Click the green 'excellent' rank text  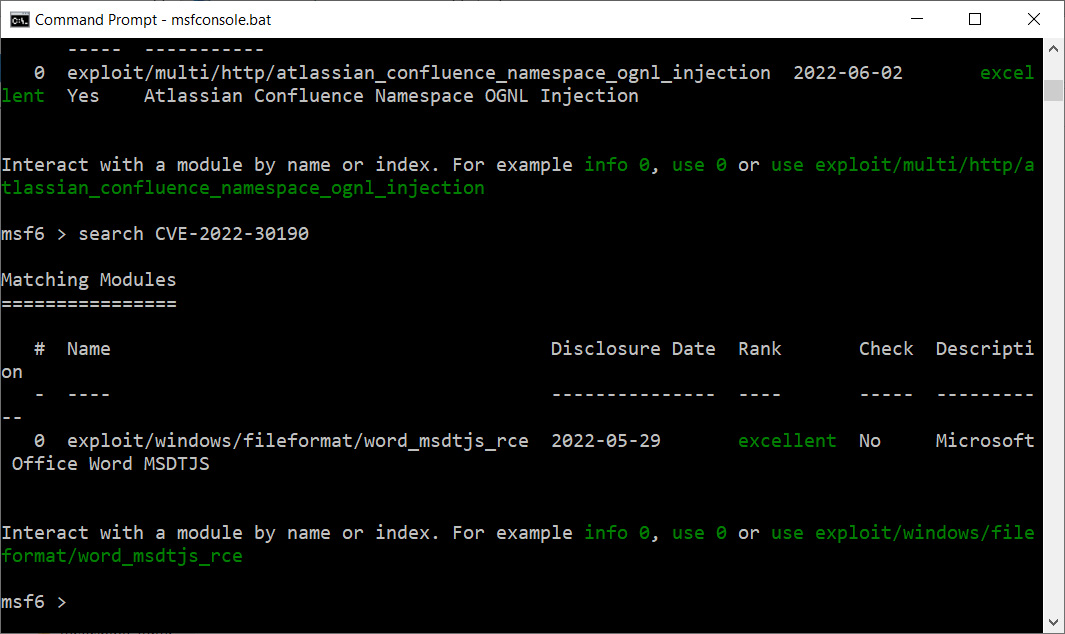coord(786,440)
